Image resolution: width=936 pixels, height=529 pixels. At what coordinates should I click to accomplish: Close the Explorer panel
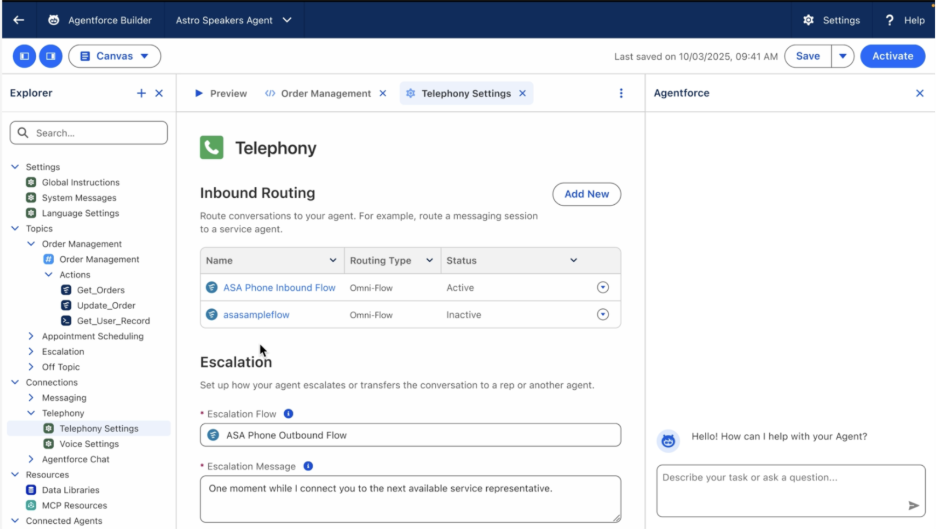159,93
